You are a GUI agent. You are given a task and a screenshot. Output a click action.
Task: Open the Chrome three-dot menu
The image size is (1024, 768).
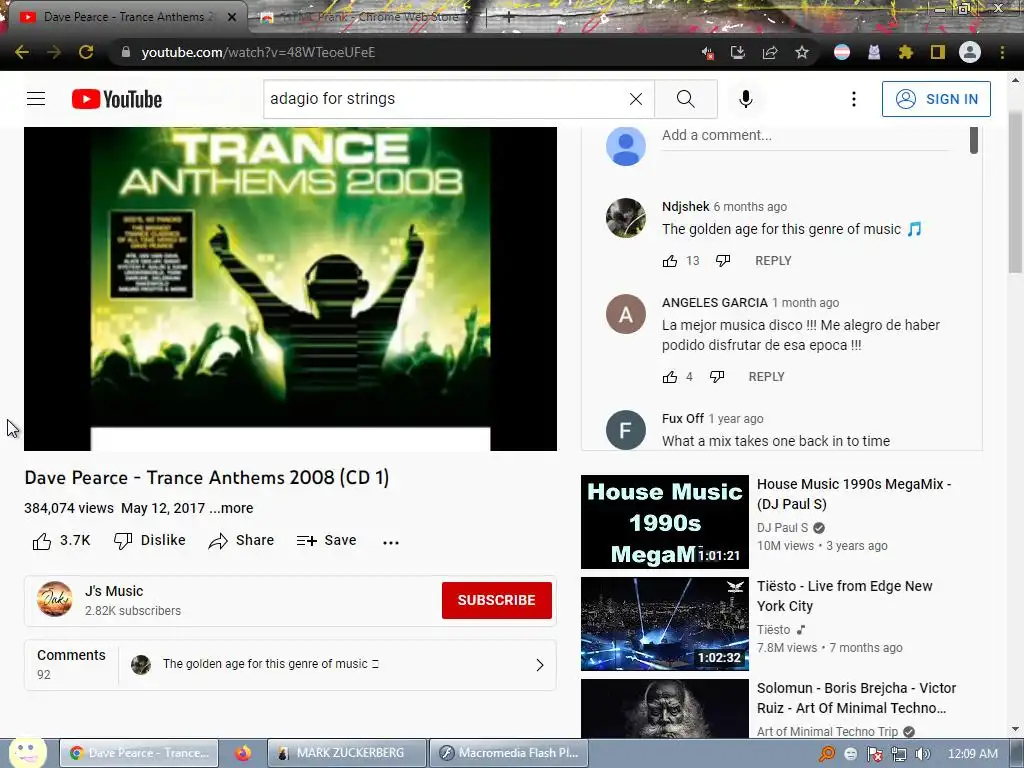coord(1002,52)
